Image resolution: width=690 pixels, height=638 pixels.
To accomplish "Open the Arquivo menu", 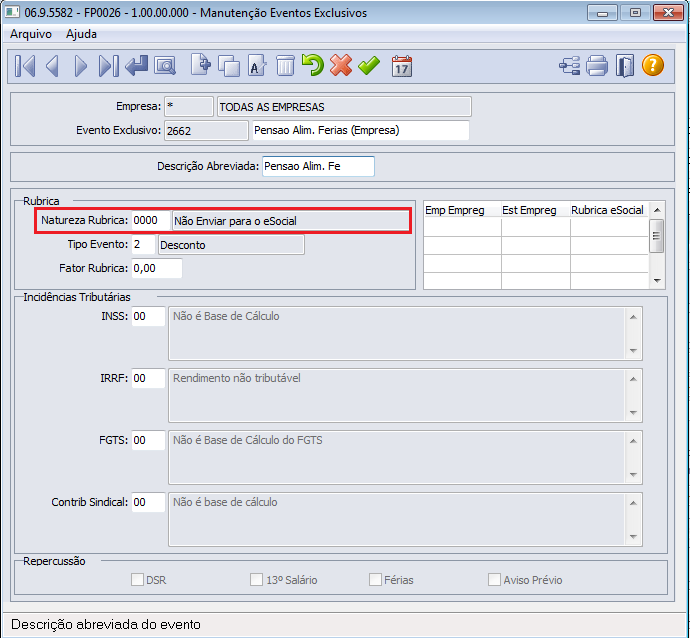I will point(31,34).
